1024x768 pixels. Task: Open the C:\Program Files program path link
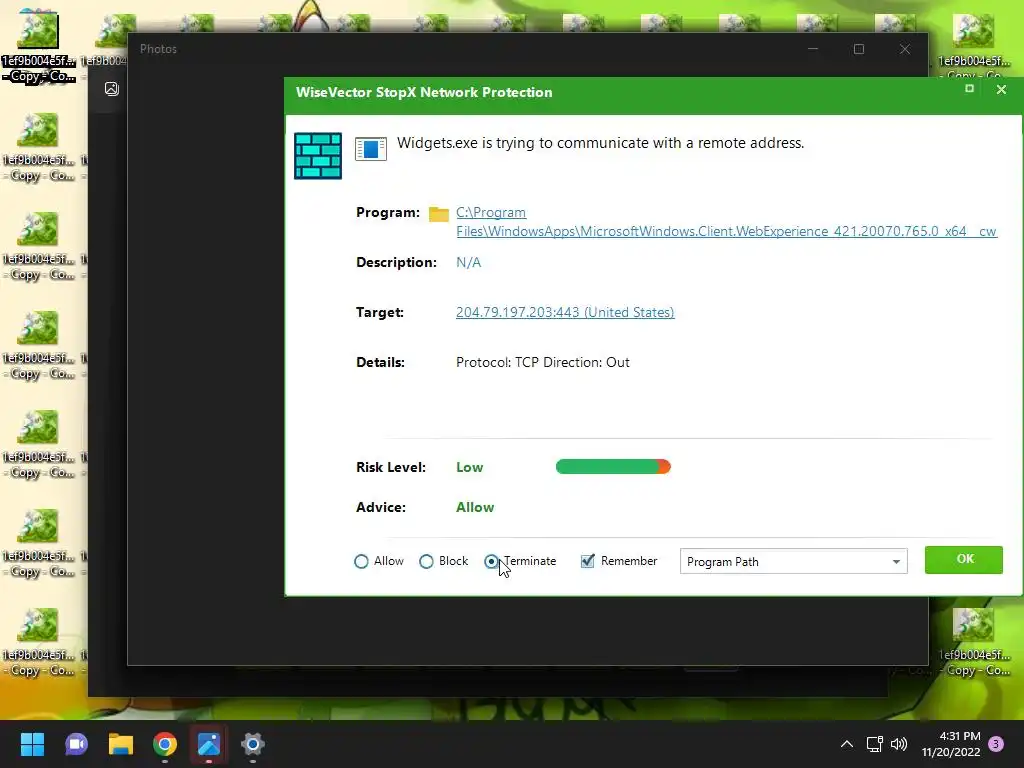(726, 222)
